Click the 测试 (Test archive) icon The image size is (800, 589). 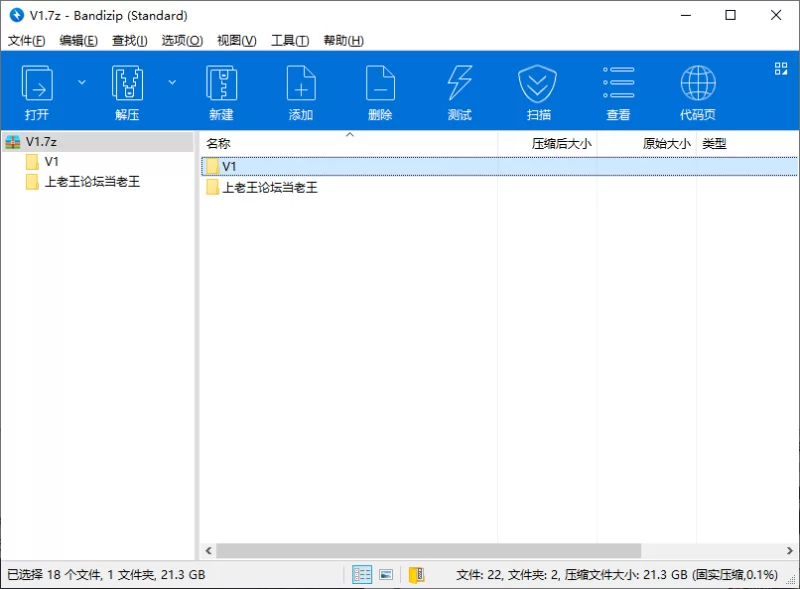460,92
